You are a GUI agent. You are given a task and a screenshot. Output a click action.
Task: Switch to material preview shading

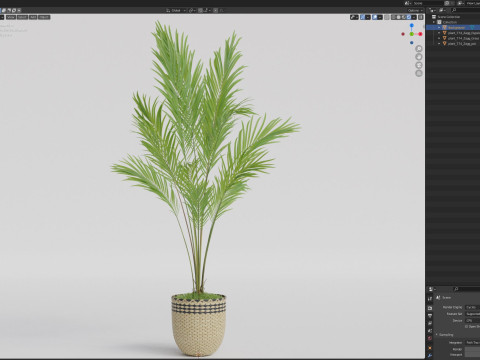pyautogui.click(x=404, y=17)
